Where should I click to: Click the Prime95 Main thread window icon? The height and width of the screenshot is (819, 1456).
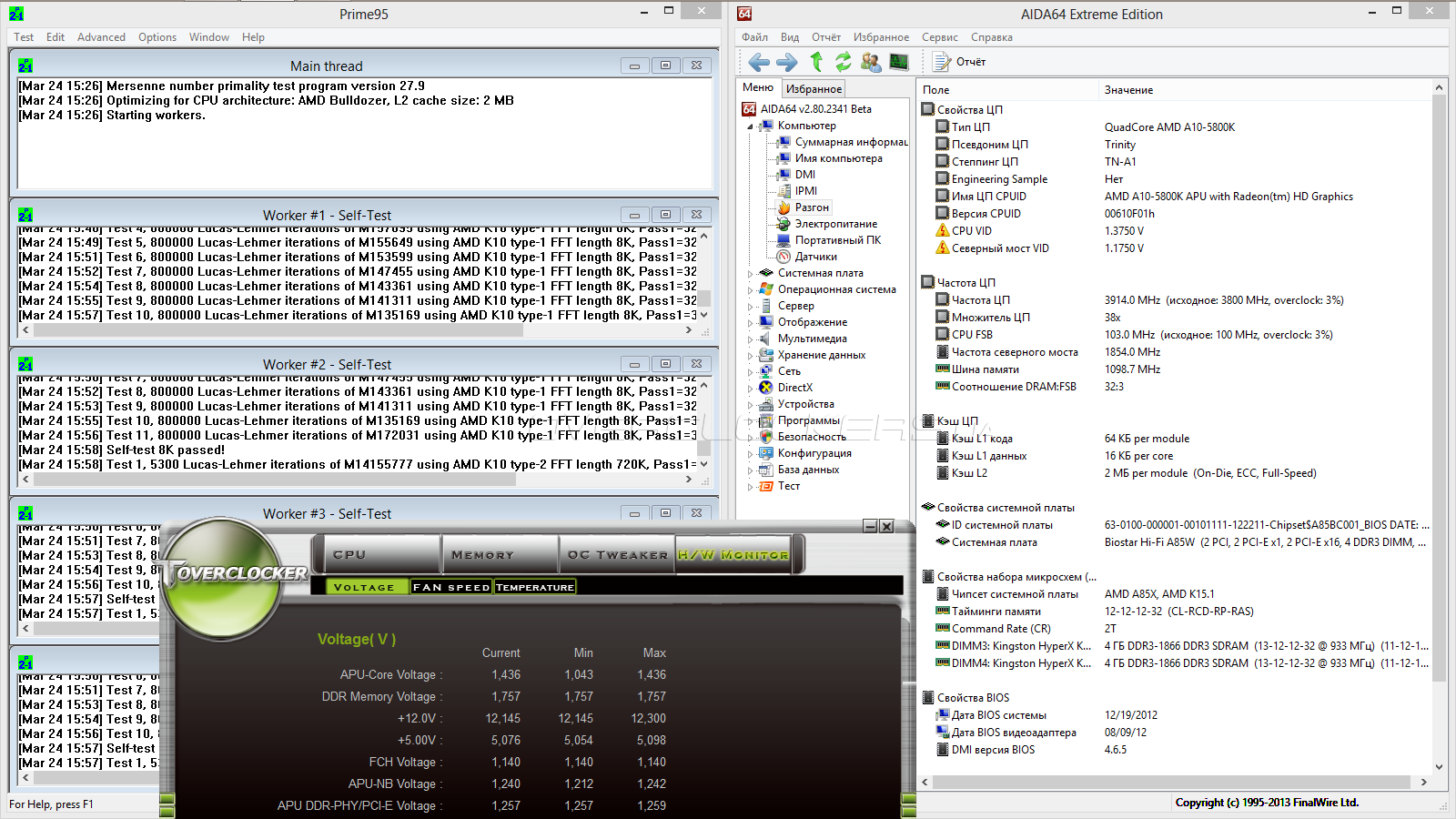pyautogui.click(x=25, y=66)
